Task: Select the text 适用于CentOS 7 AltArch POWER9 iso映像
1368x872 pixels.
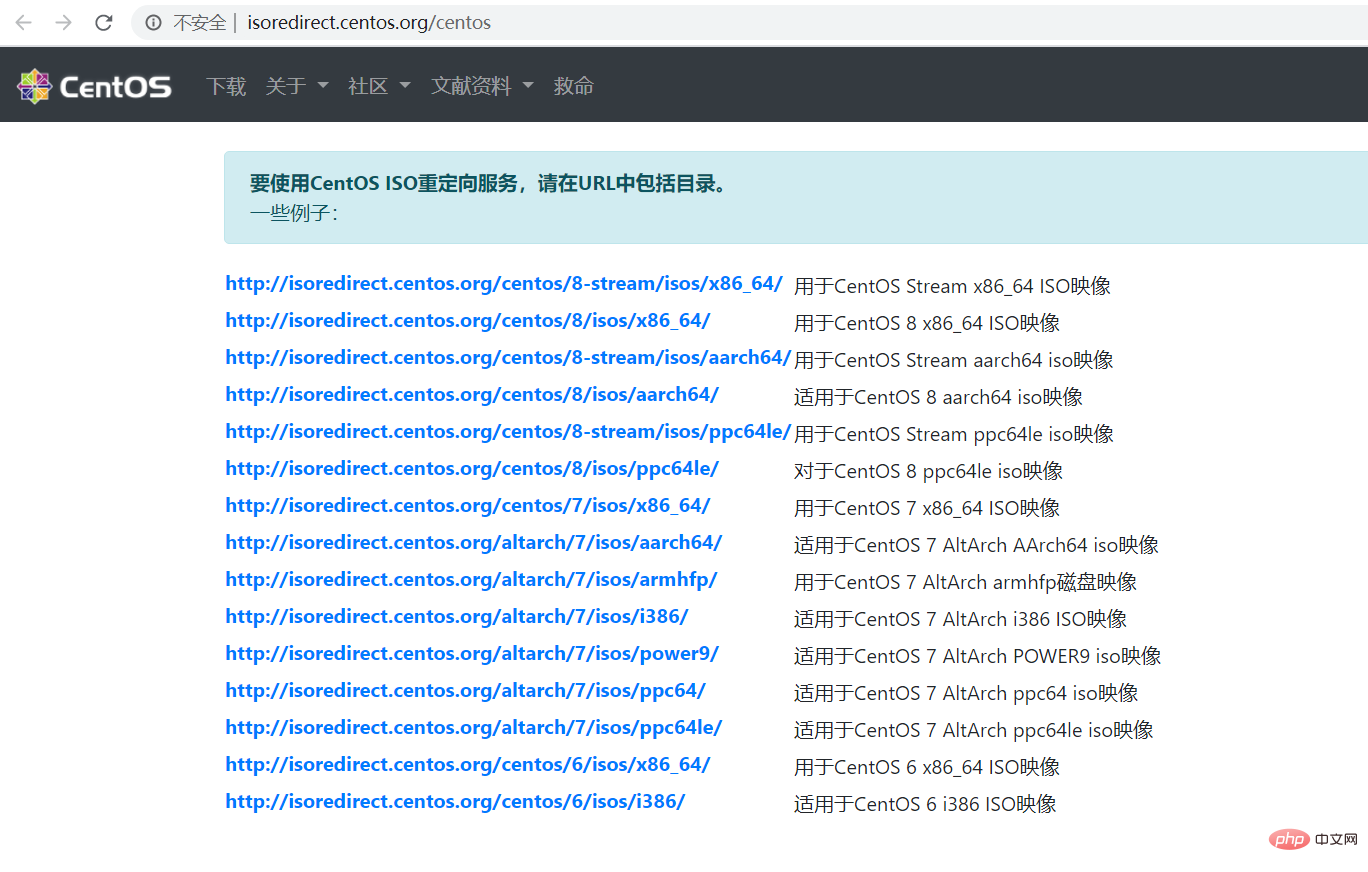Action: pos(977,656)
